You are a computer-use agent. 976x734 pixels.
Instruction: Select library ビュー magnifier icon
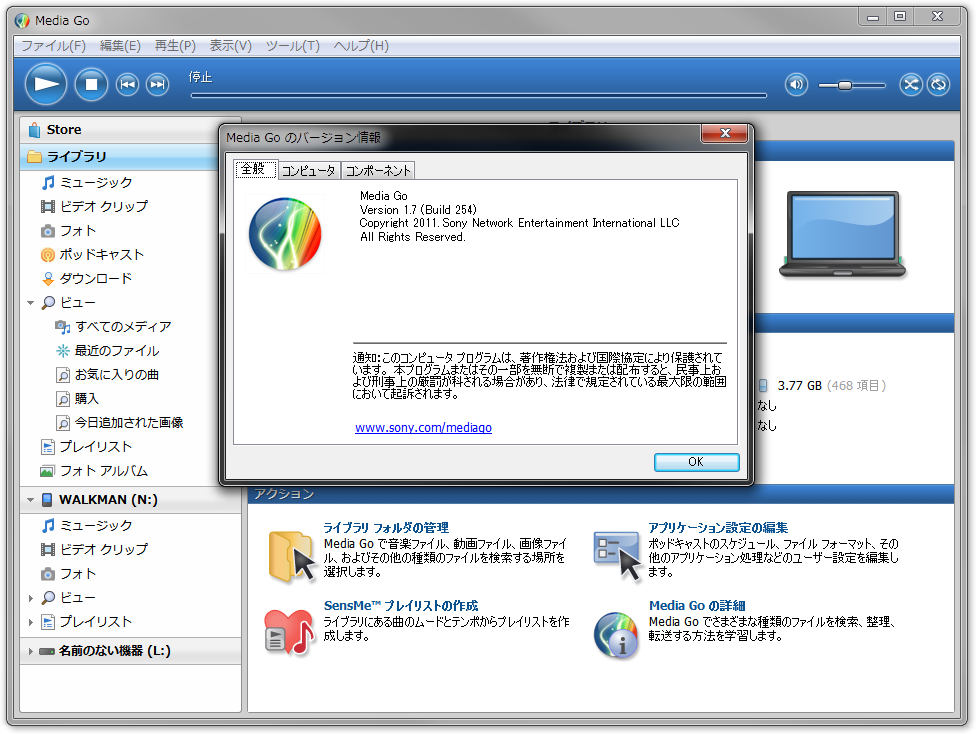click(x=48, y=303)
